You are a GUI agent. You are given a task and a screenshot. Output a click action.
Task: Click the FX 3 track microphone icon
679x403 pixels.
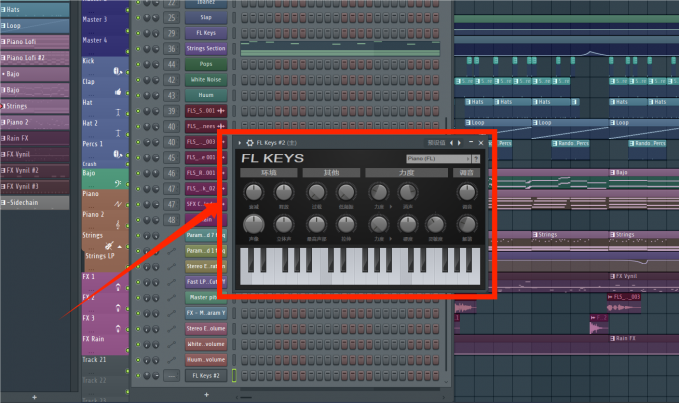pos(118,329)
